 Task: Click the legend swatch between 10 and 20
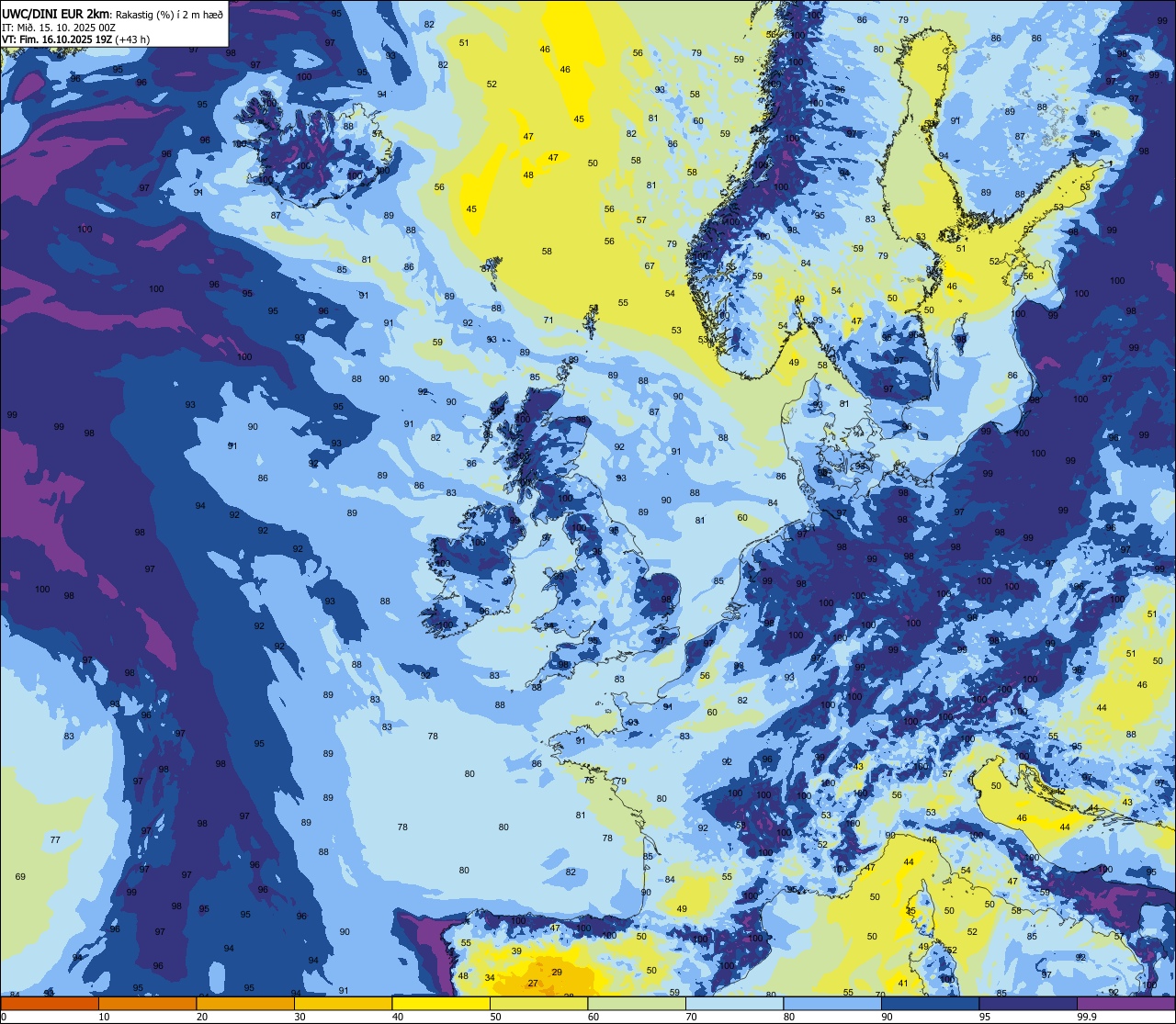click(x=147, y=1003)
